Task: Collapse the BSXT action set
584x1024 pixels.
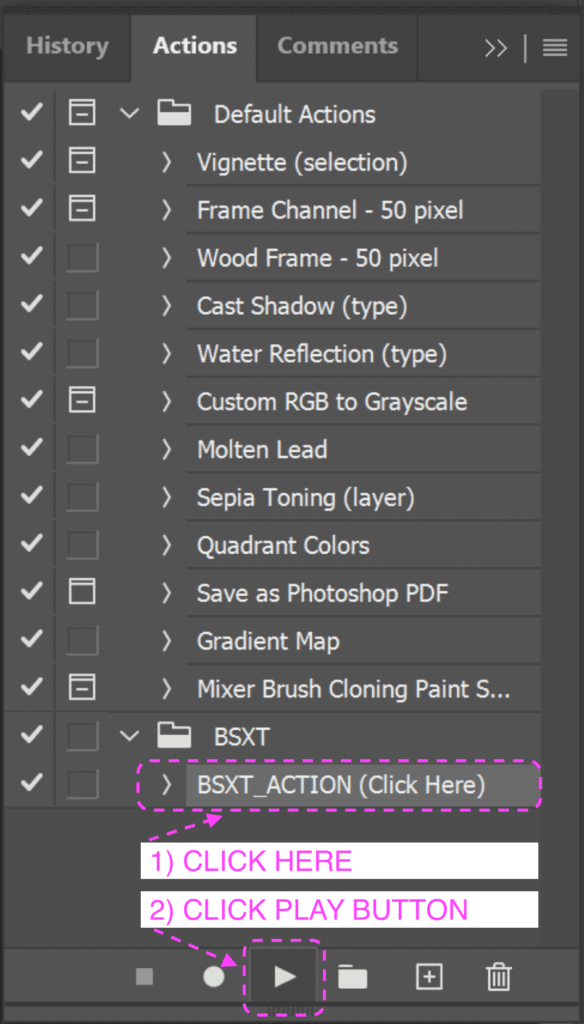Action: point(131,737)
